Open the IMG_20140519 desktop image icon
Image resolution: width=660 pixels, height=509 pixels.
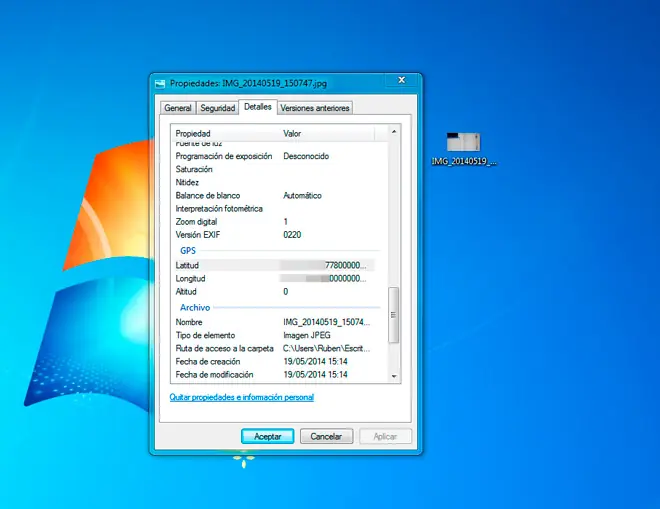pyautogui.click(x=463, y=149)
